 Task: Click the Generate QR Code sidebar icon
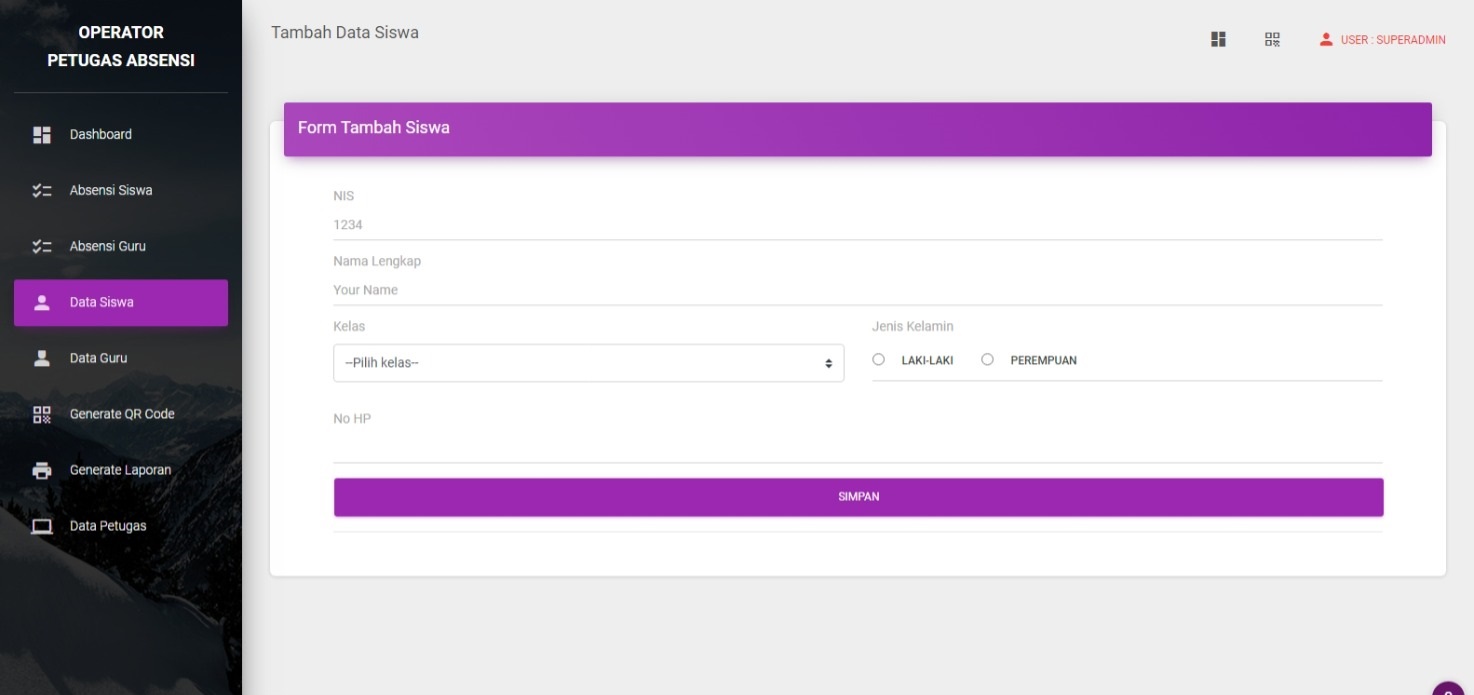pyautogui.click(x=42, y=415)
